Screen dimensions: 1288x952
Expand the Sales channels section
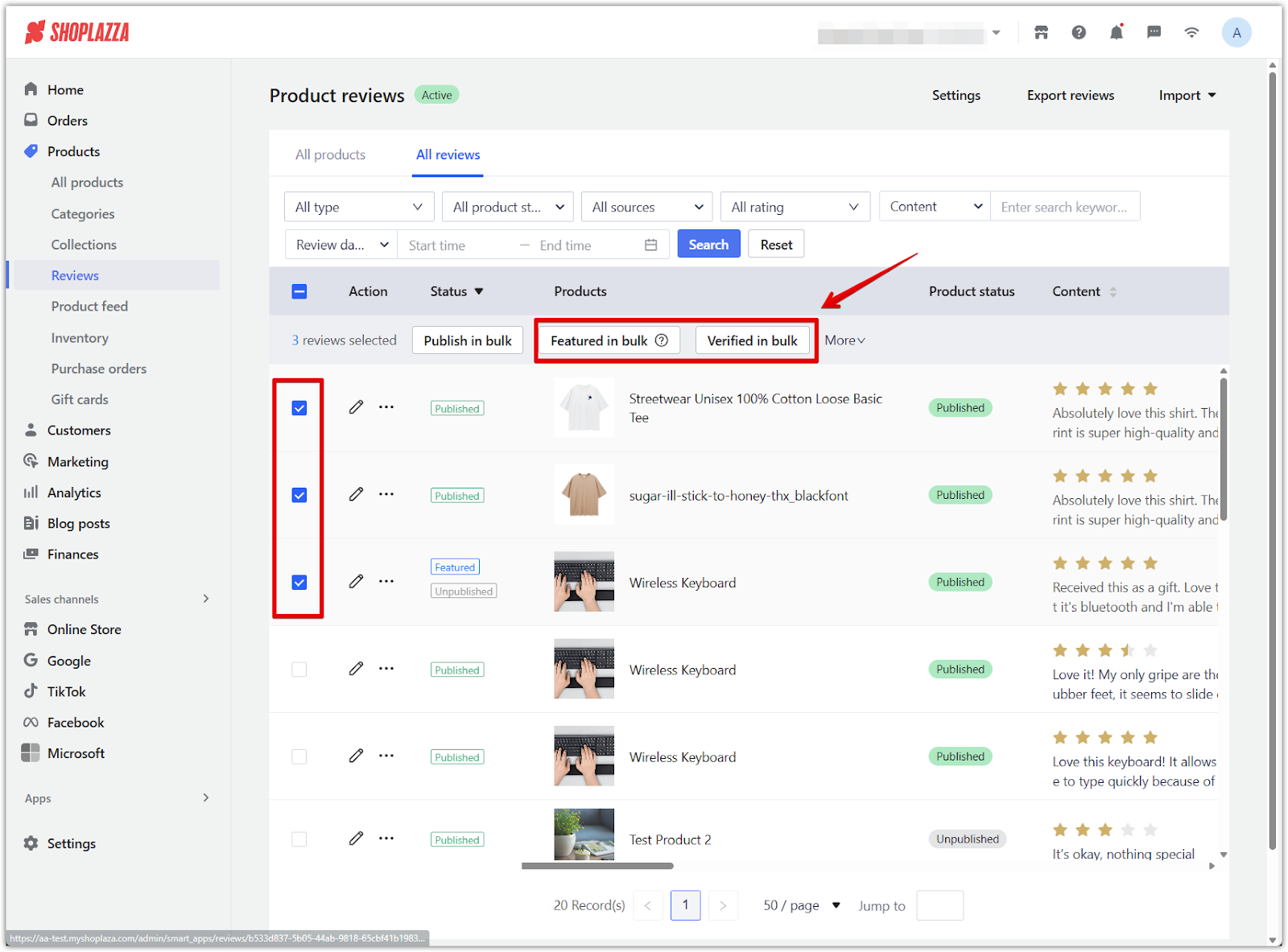[206, 599]
